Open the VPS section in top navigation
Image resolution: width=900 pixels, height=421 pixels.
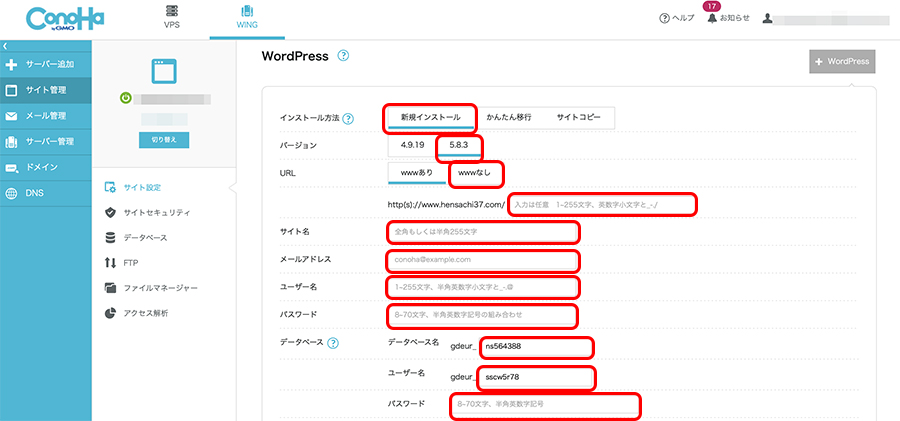tap(172, 17)
